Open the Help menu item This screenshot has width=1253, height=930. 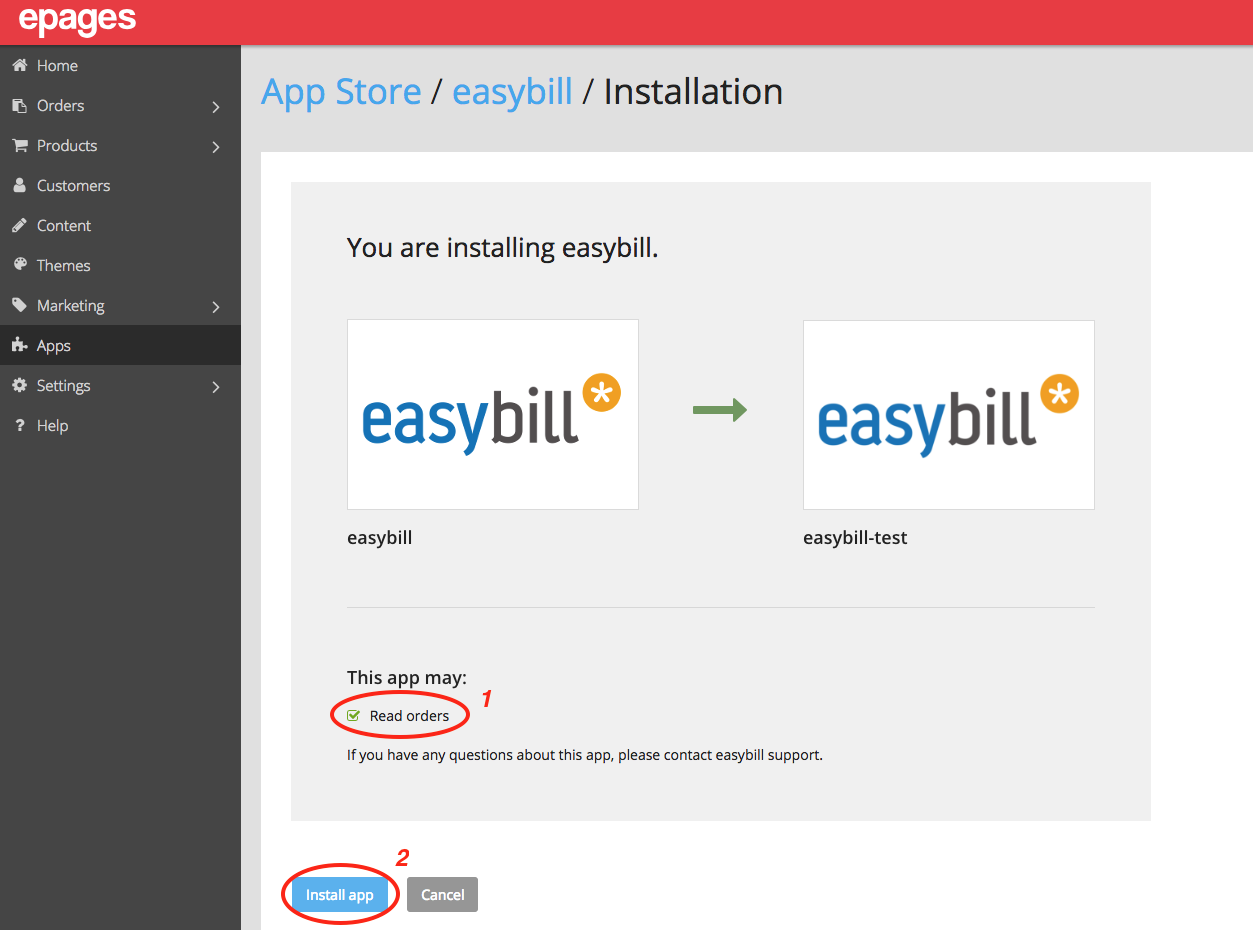[120, 425]
